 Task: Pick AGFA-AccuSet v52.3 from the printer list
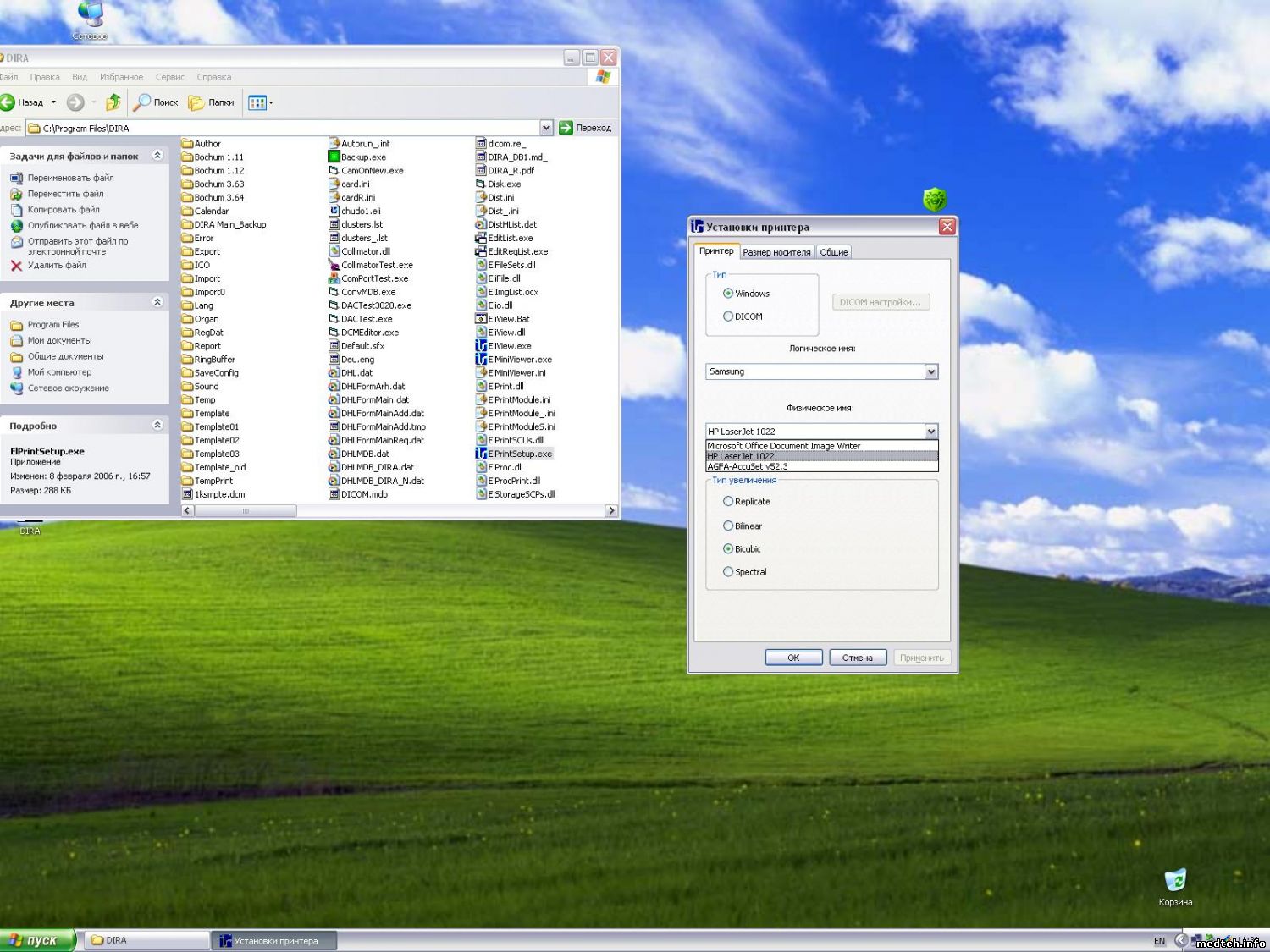pyautogui.click(x=748, y=466)
